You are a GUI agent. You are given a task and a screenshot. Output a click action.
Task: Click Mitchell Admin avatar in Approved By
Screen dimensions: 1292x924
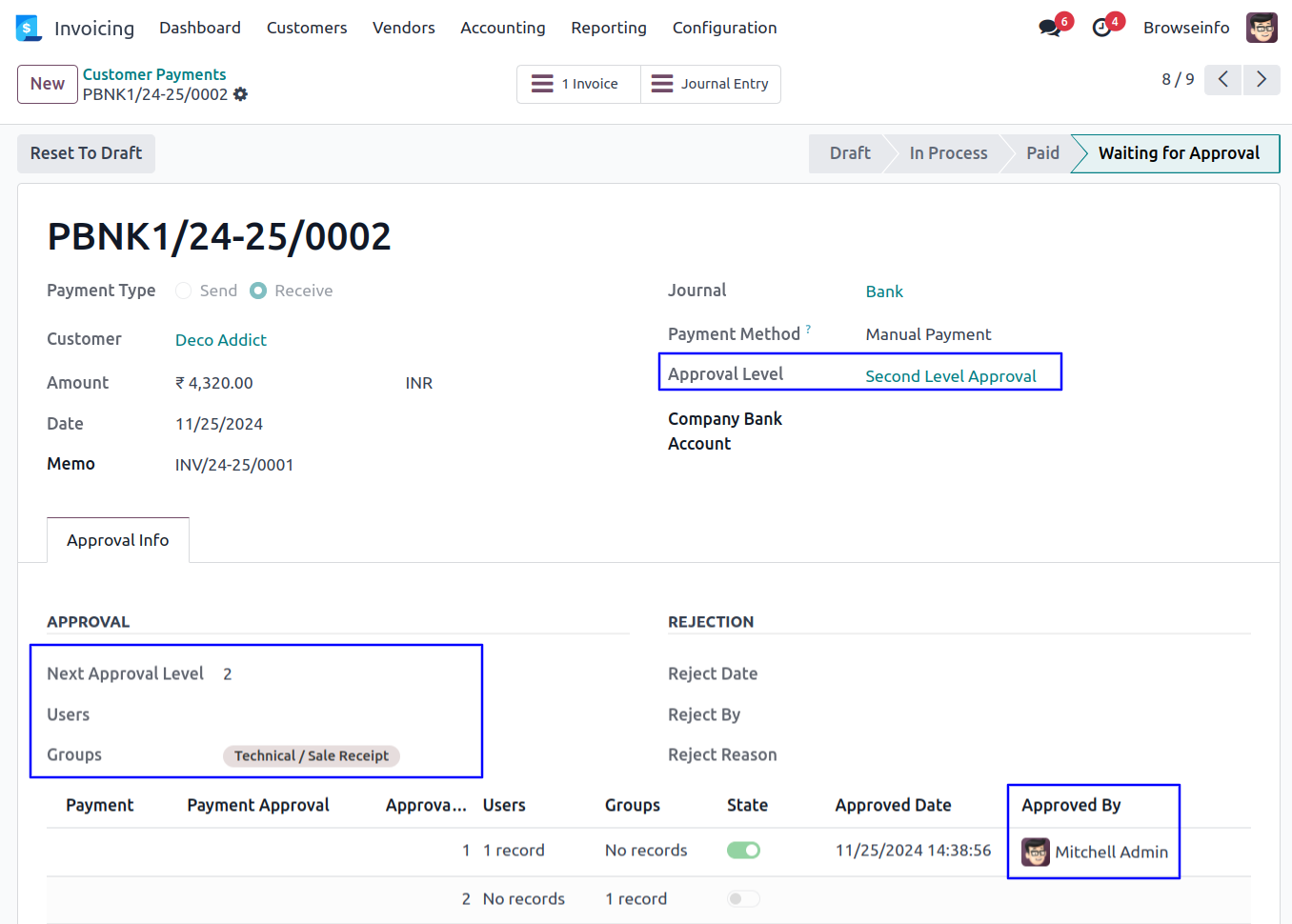[1036, 852]
